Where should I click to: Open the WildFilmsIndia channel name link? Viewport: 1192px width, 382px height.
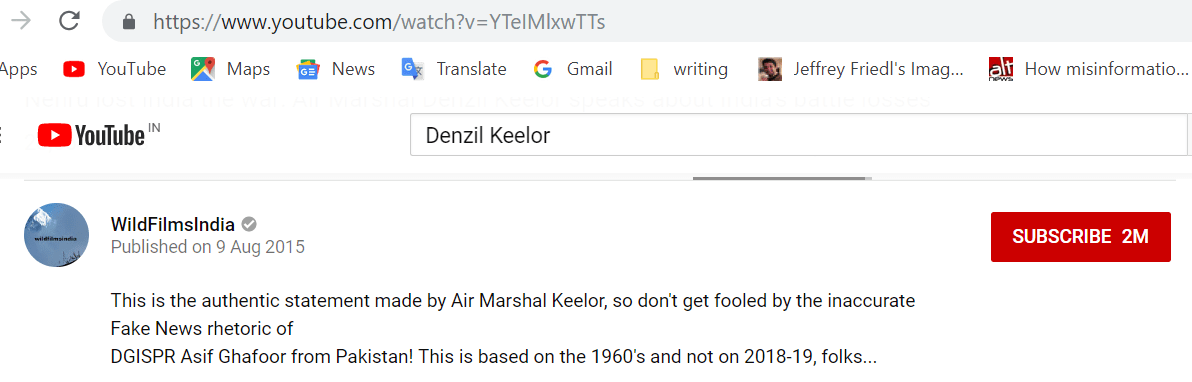point(173,224)
